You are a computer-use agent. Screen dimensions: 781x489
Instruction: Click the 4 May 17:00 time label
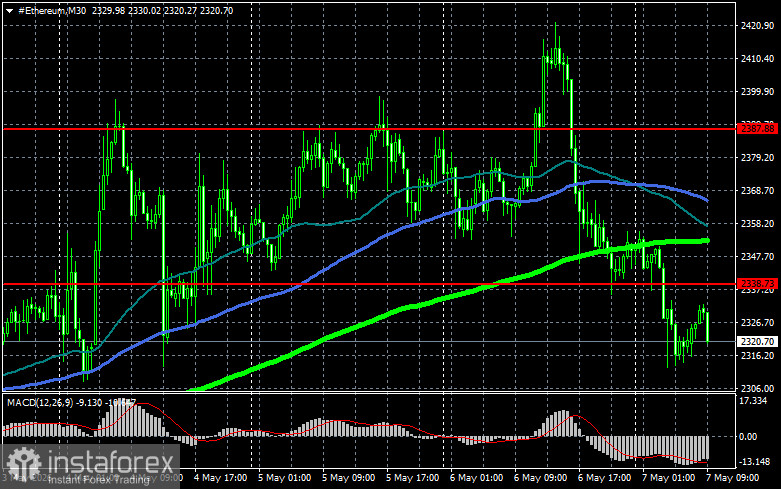point(220,478)
